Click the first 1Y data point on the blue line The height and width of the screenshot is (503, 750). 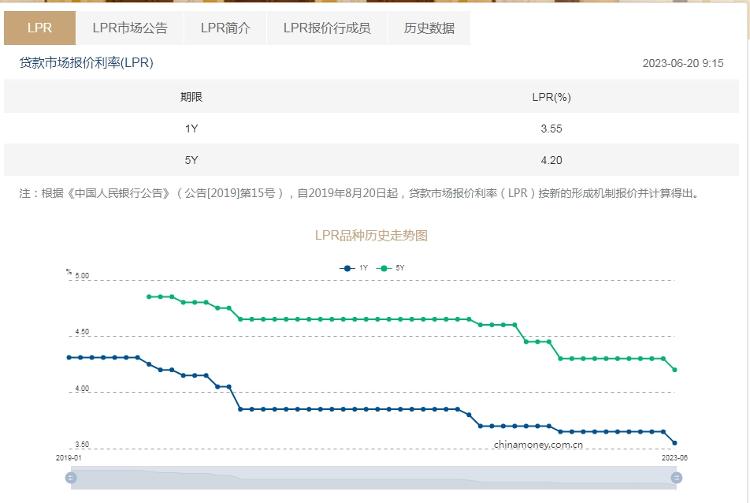[69, 358]
